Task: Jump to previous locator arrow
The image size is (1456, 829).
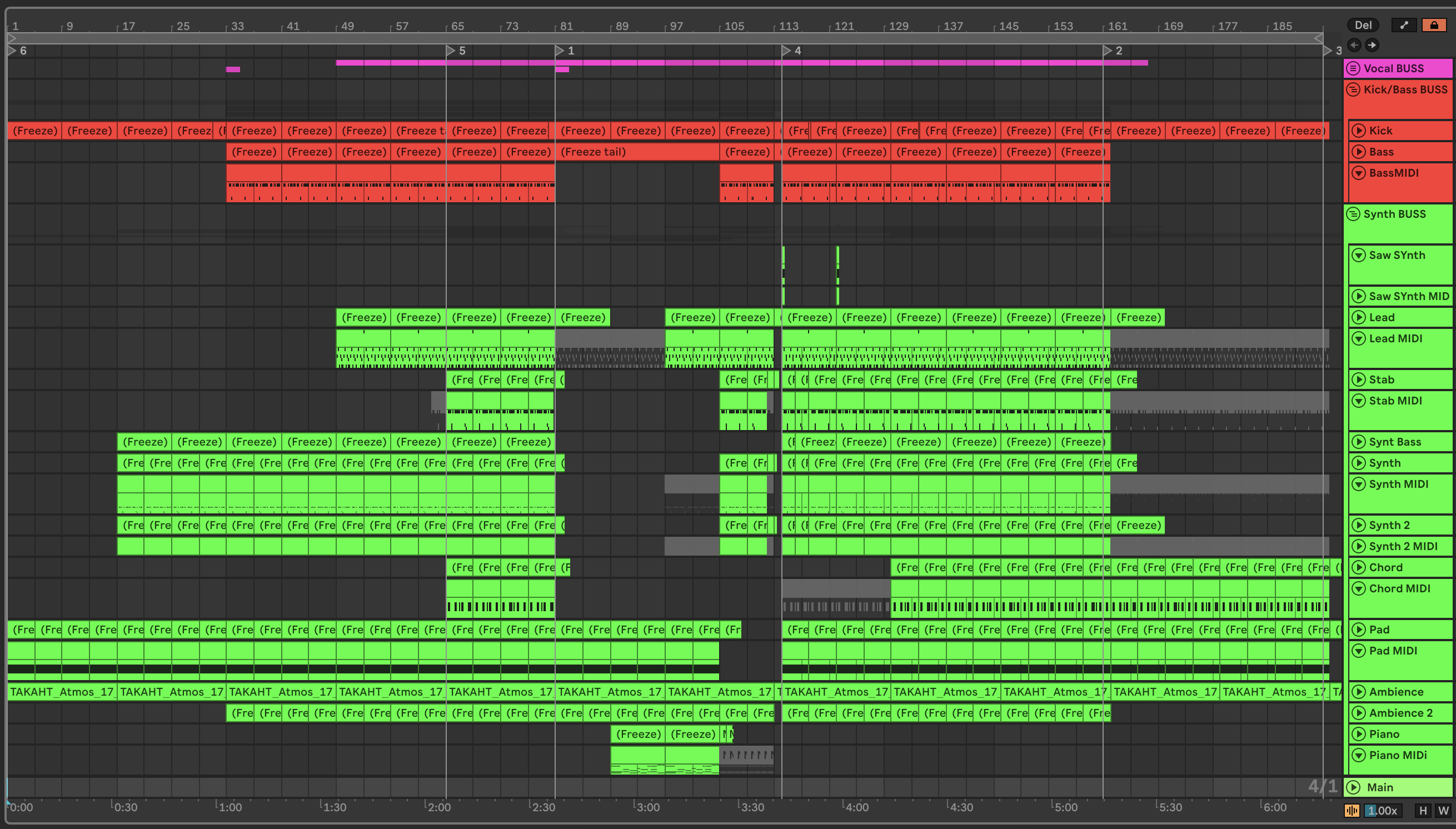Action: 1355,45
